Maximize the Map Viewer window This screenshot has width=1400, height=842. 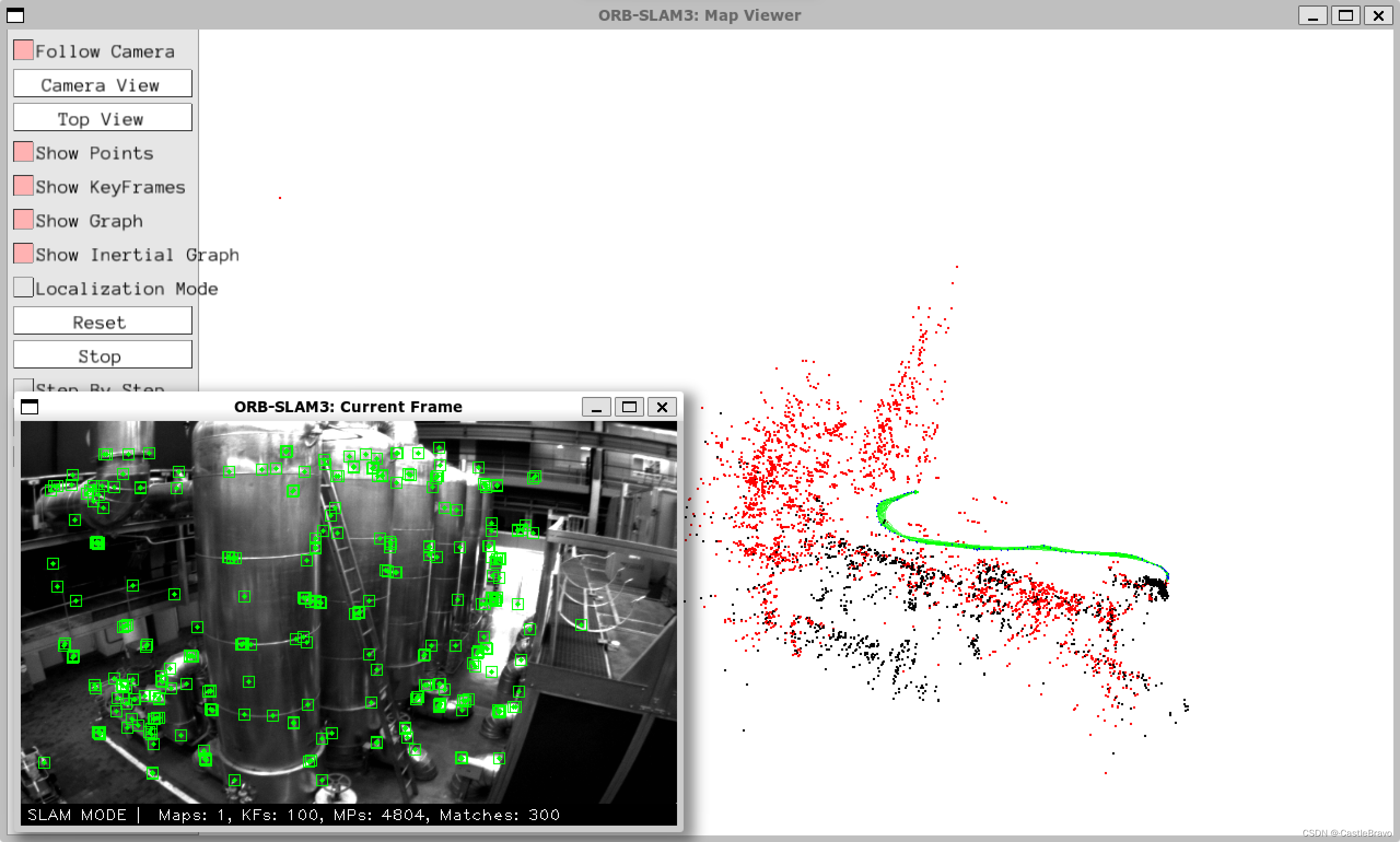[1345, 15]
